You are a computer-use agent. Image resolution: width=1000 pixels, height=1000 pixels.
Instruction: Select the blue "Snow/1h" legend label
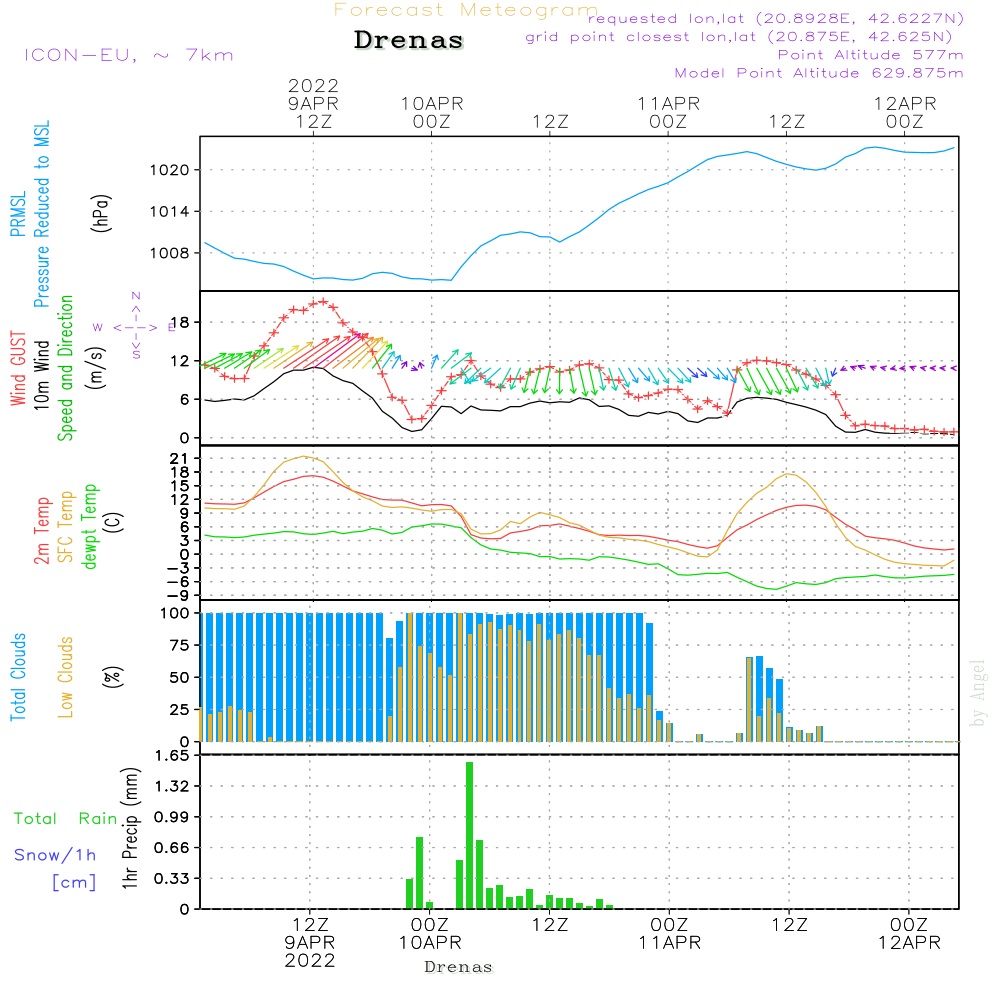55,855
